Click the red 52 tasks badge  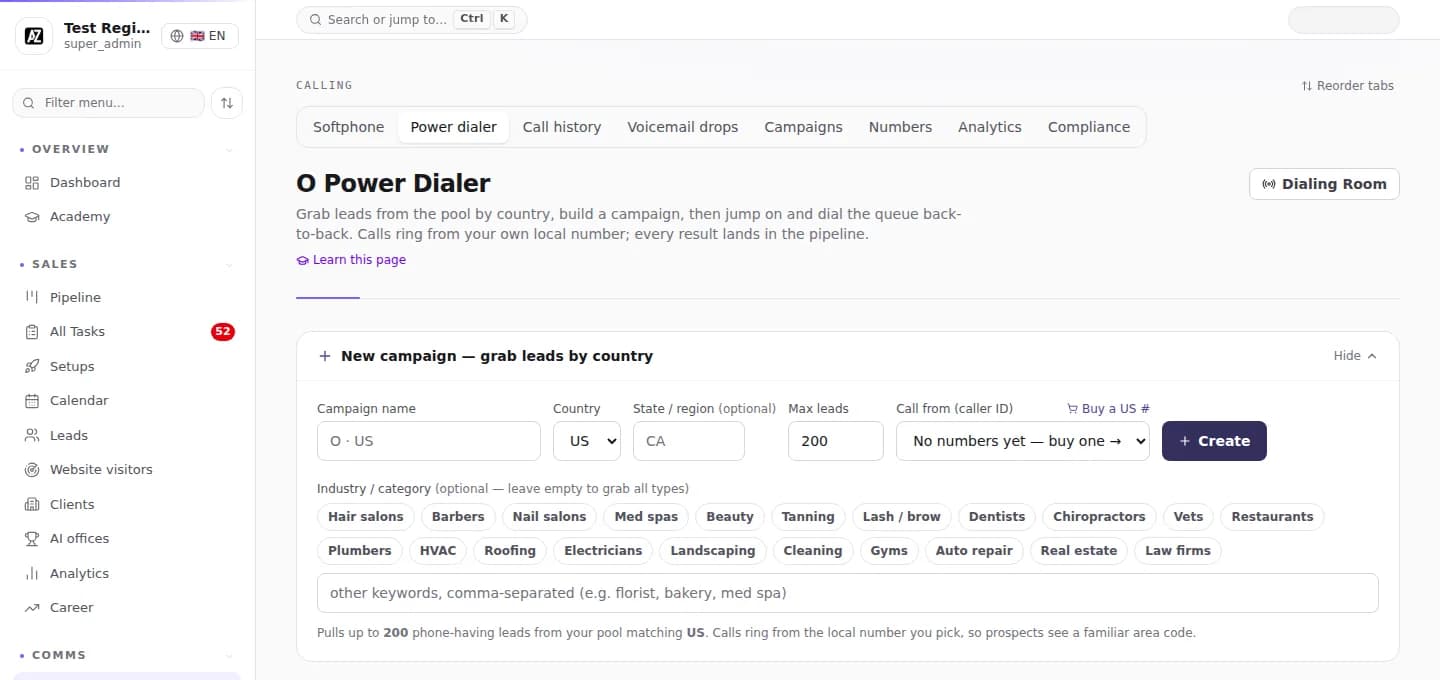click(223, 332)
